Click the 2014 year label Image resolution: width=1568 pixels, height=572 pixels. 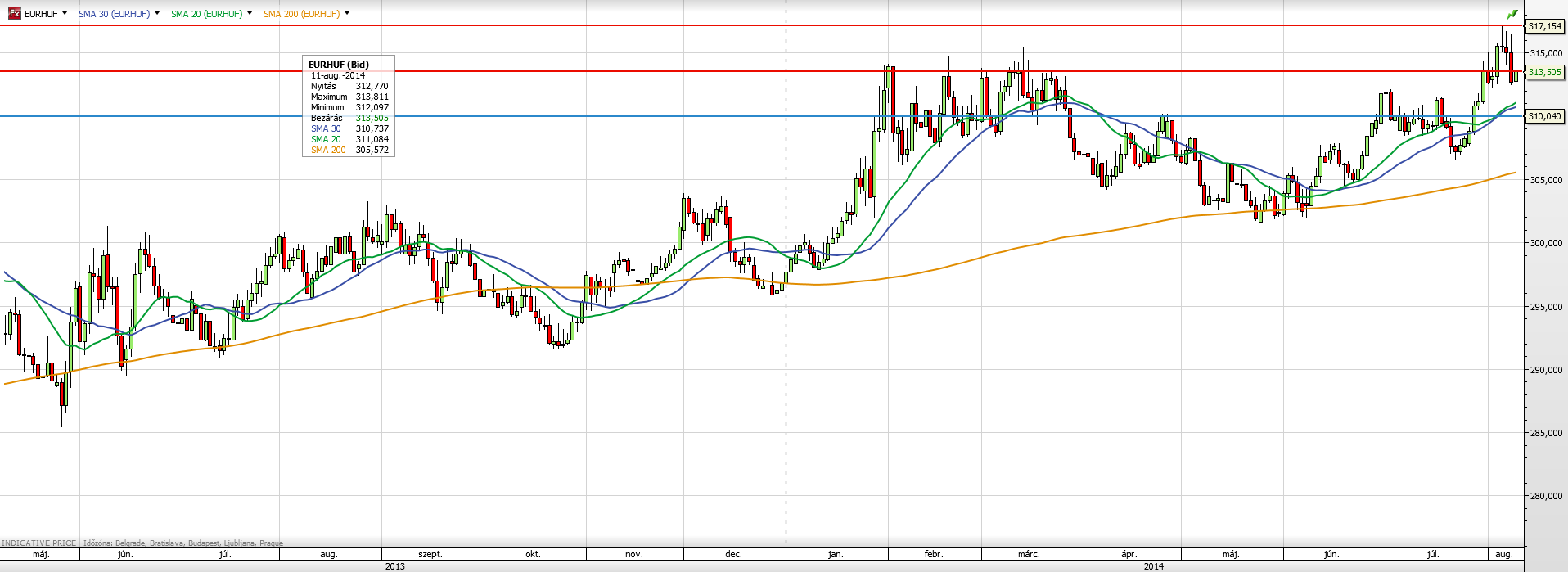tap(1154, 565)
